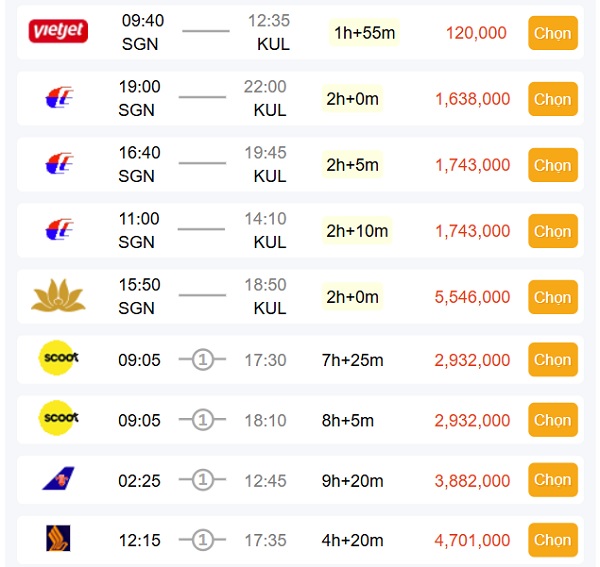Select Malaysia Airlines logo for 16:40 flight
Viewport: 600px width, 567px height.
point(59,164)
